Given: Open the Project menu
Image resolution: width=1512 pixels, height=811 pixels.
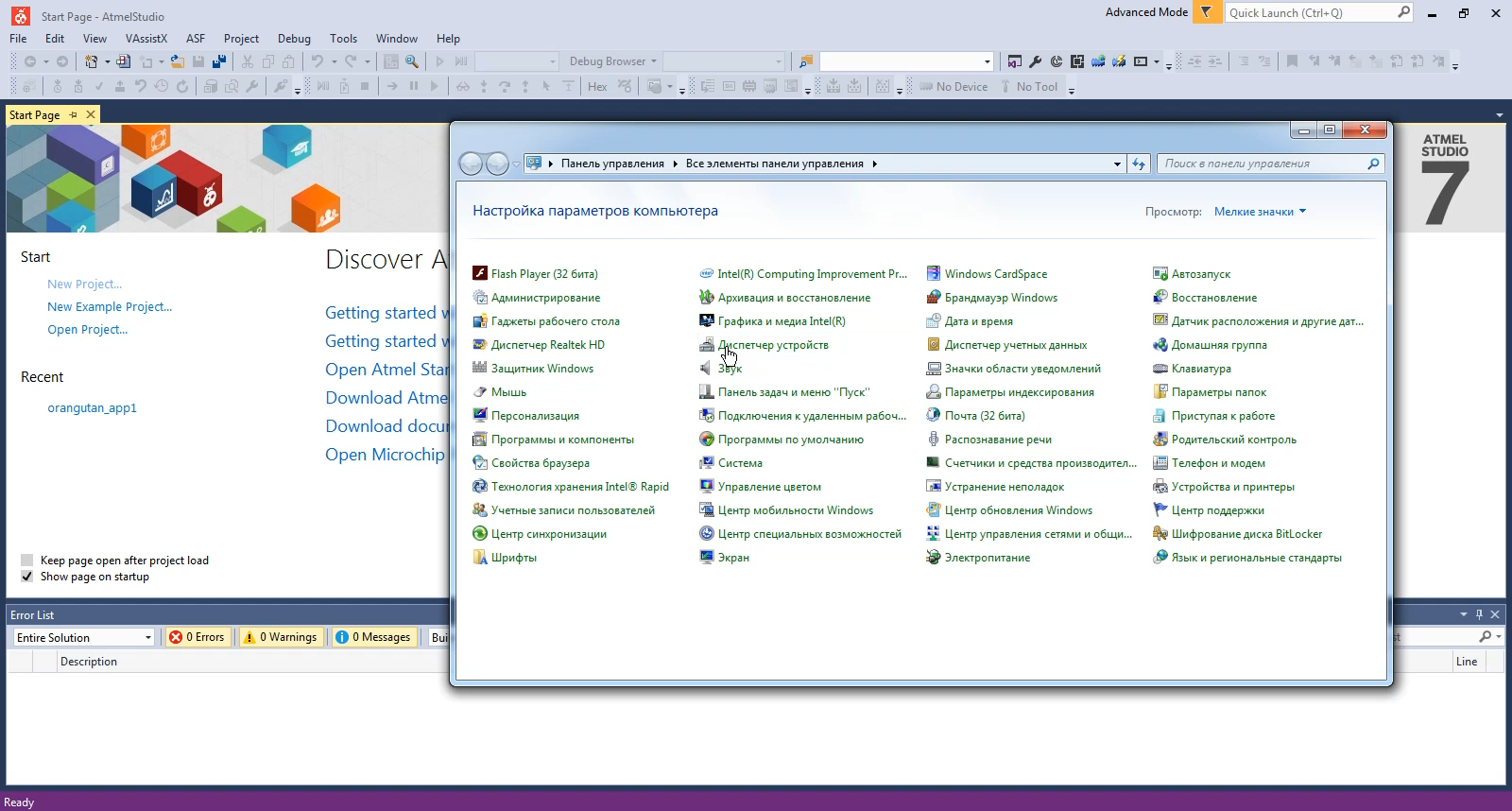Looking at the screenshot, I should point(241,39).
